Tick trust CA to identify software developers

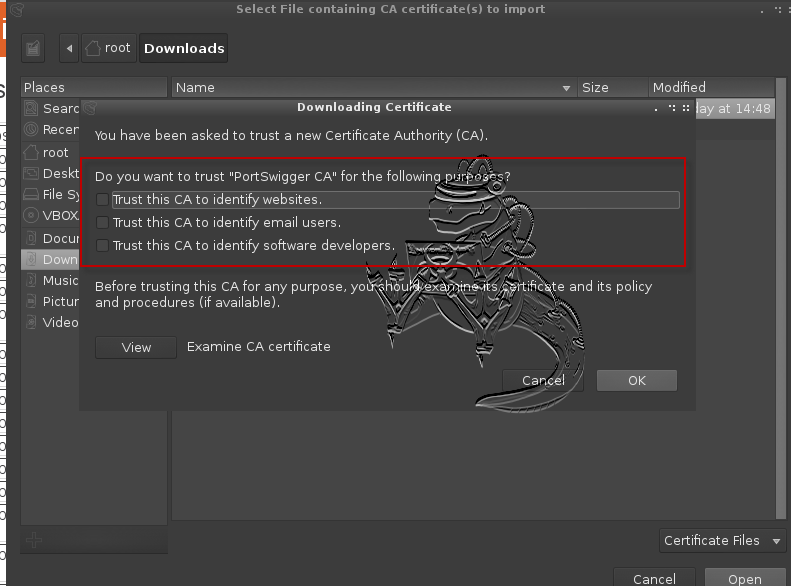102,246
